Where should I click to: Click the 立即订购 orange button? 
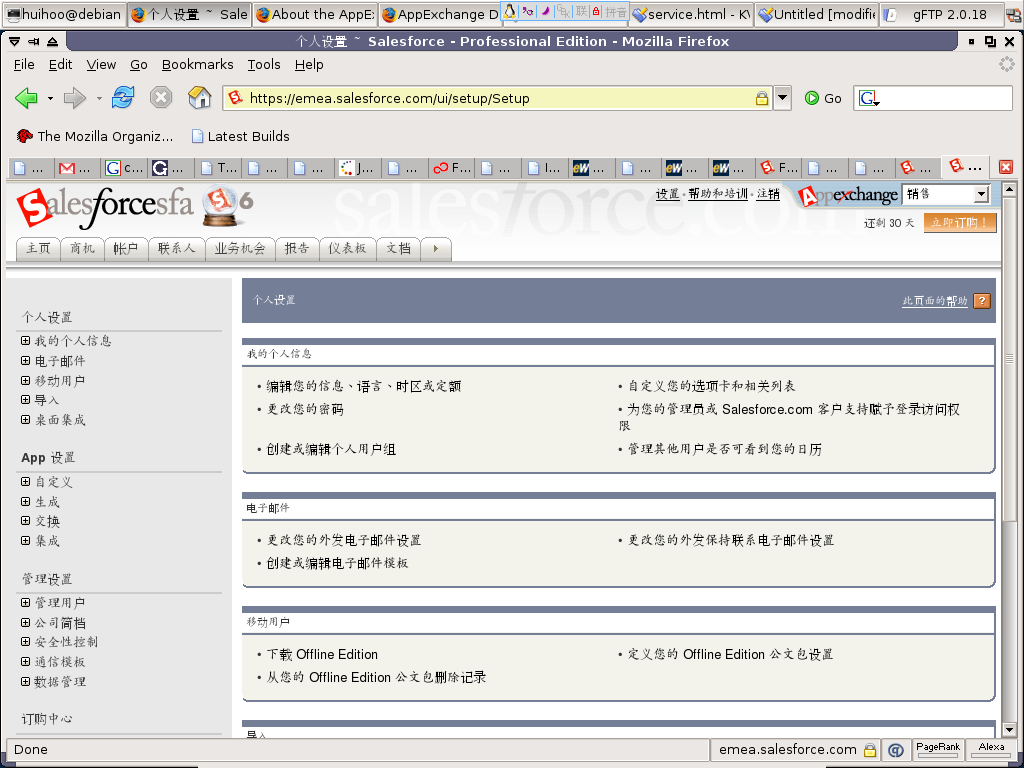click(x=960, y=223)
